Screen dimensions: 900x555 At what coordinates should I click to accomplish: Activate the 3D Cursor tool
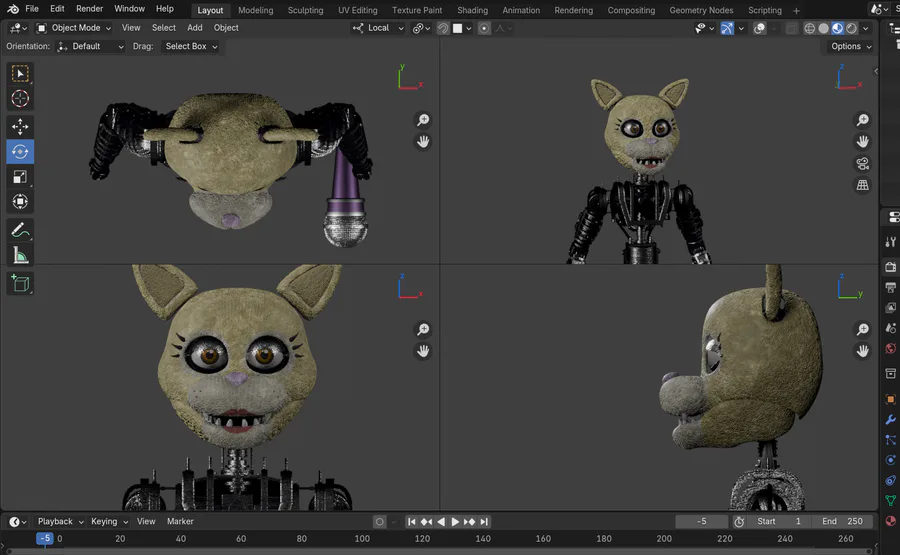click(20, 99)
